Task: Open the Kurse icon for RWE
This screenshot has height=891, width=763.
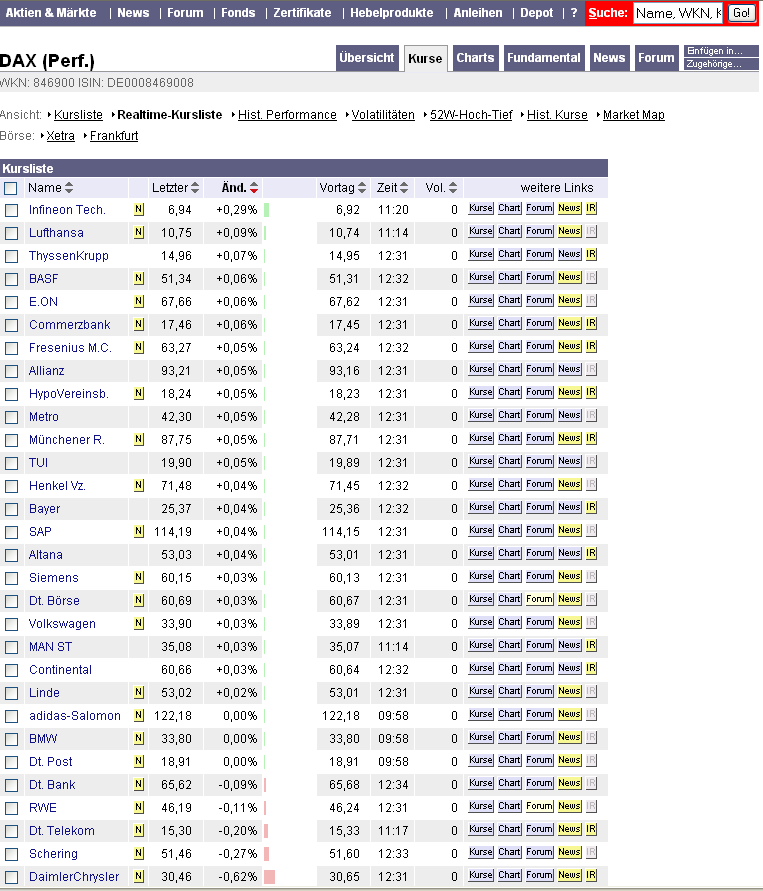Action: [x=481, y=806]
